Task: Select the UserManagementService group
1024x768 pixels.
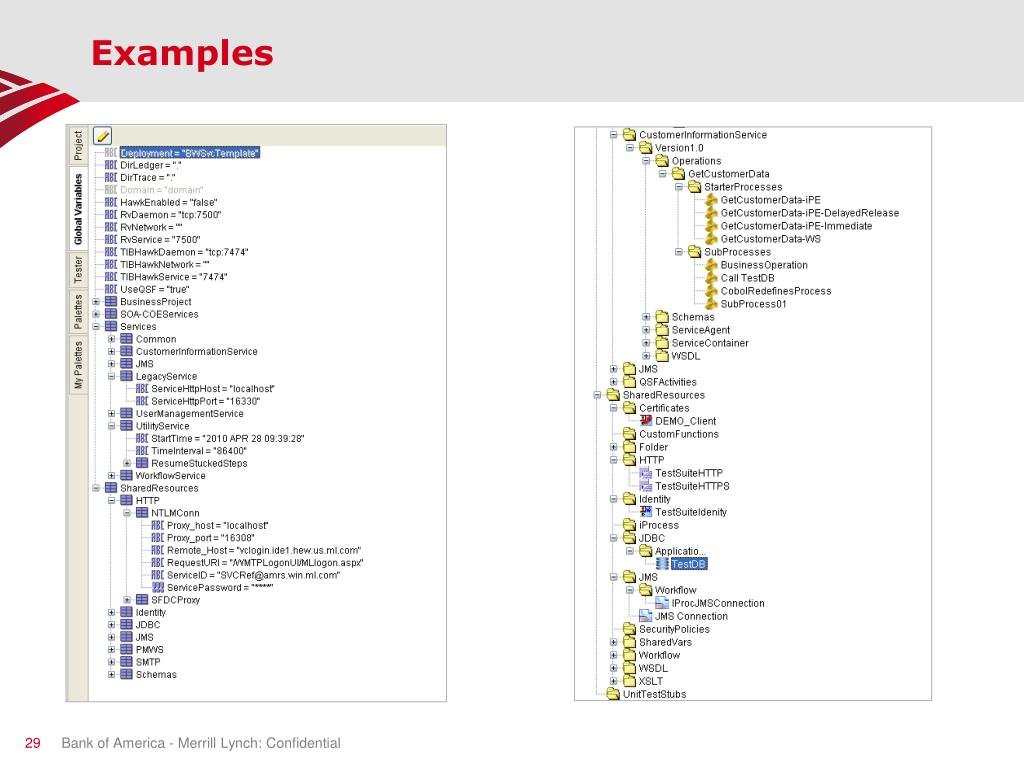Action: coord(189,413)
